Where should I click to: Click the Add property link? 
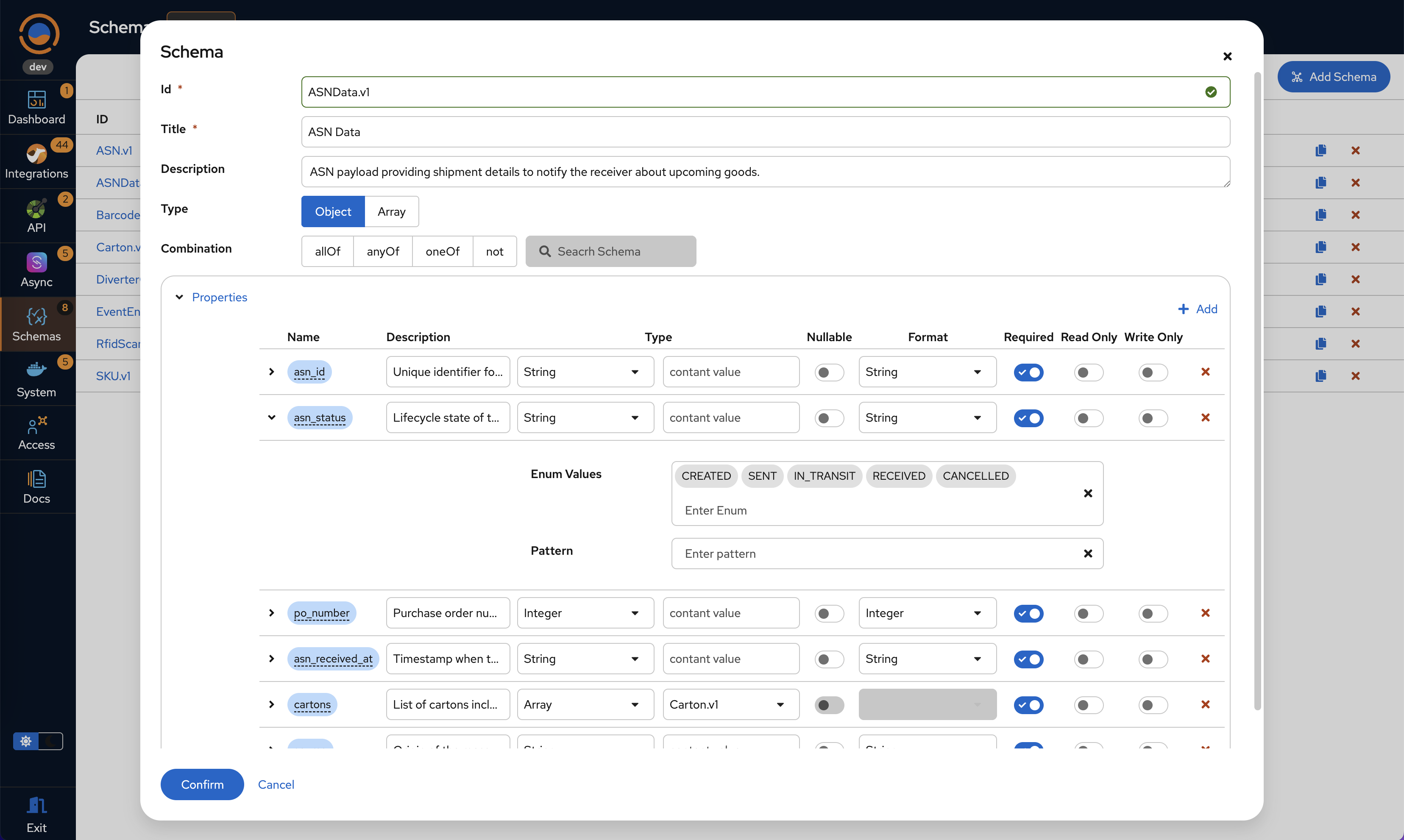1198,309
